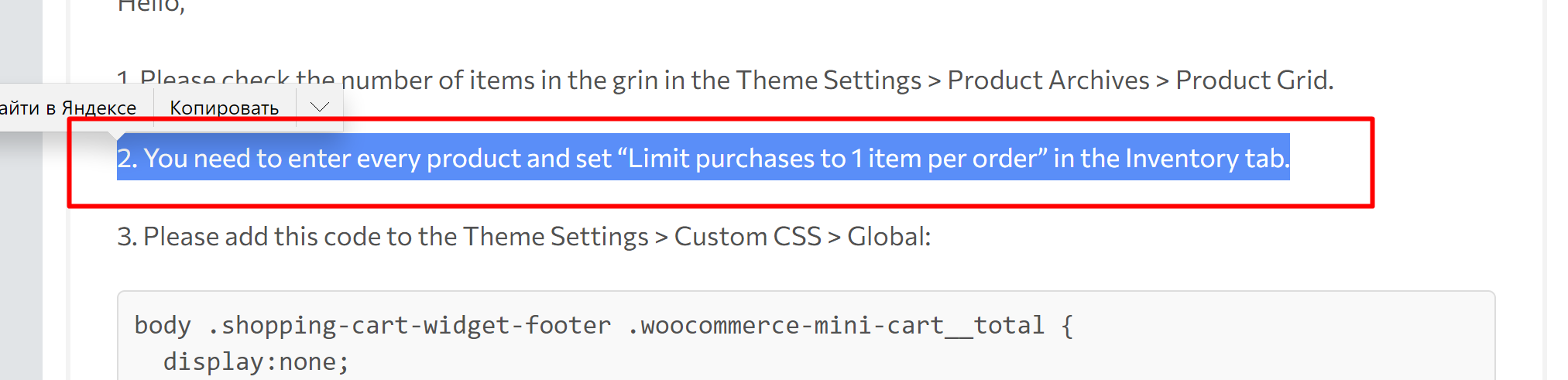Click Inventory tab words in highlighted sentence
Viewport: 1568px width, 380px height.
[1207, 158]
